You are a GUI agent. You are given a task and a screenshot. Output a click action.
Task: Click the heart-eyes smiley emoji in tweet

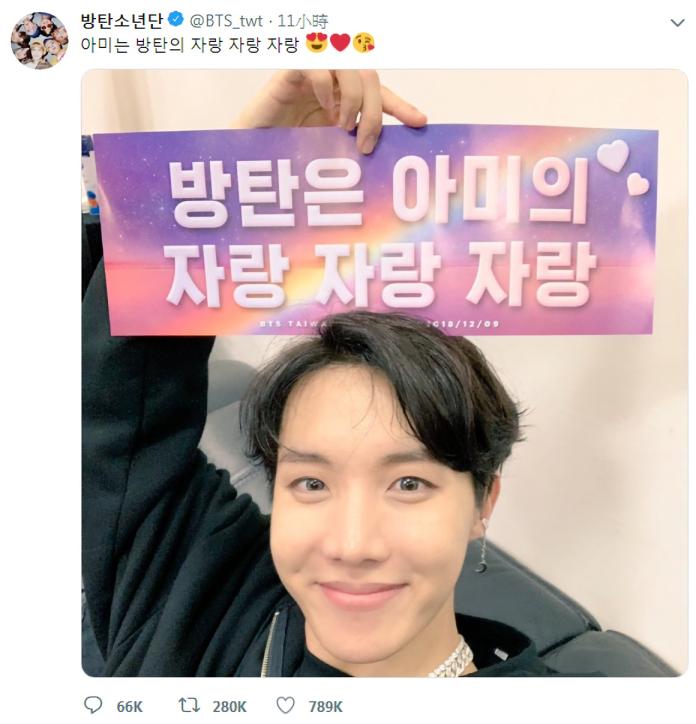coord(316,43)
